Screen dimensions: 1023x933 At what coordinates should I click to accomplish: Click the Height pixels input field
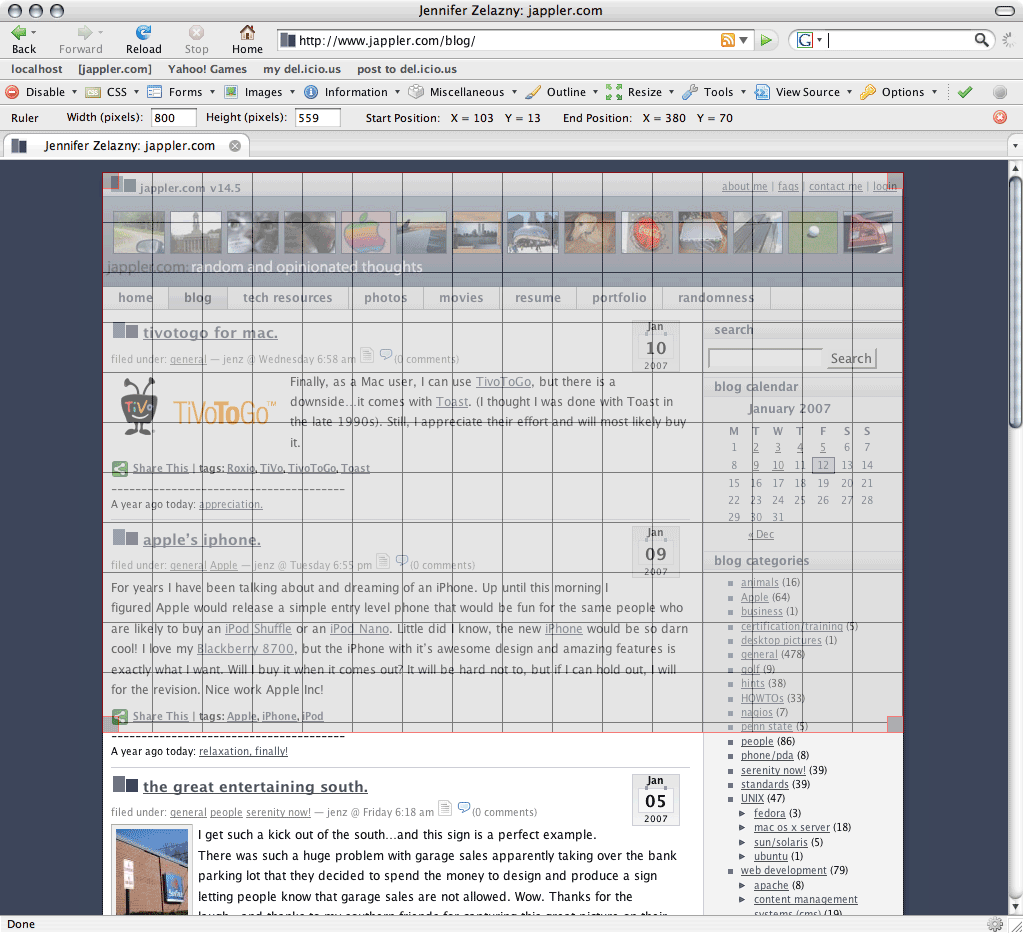coord(318,118)
